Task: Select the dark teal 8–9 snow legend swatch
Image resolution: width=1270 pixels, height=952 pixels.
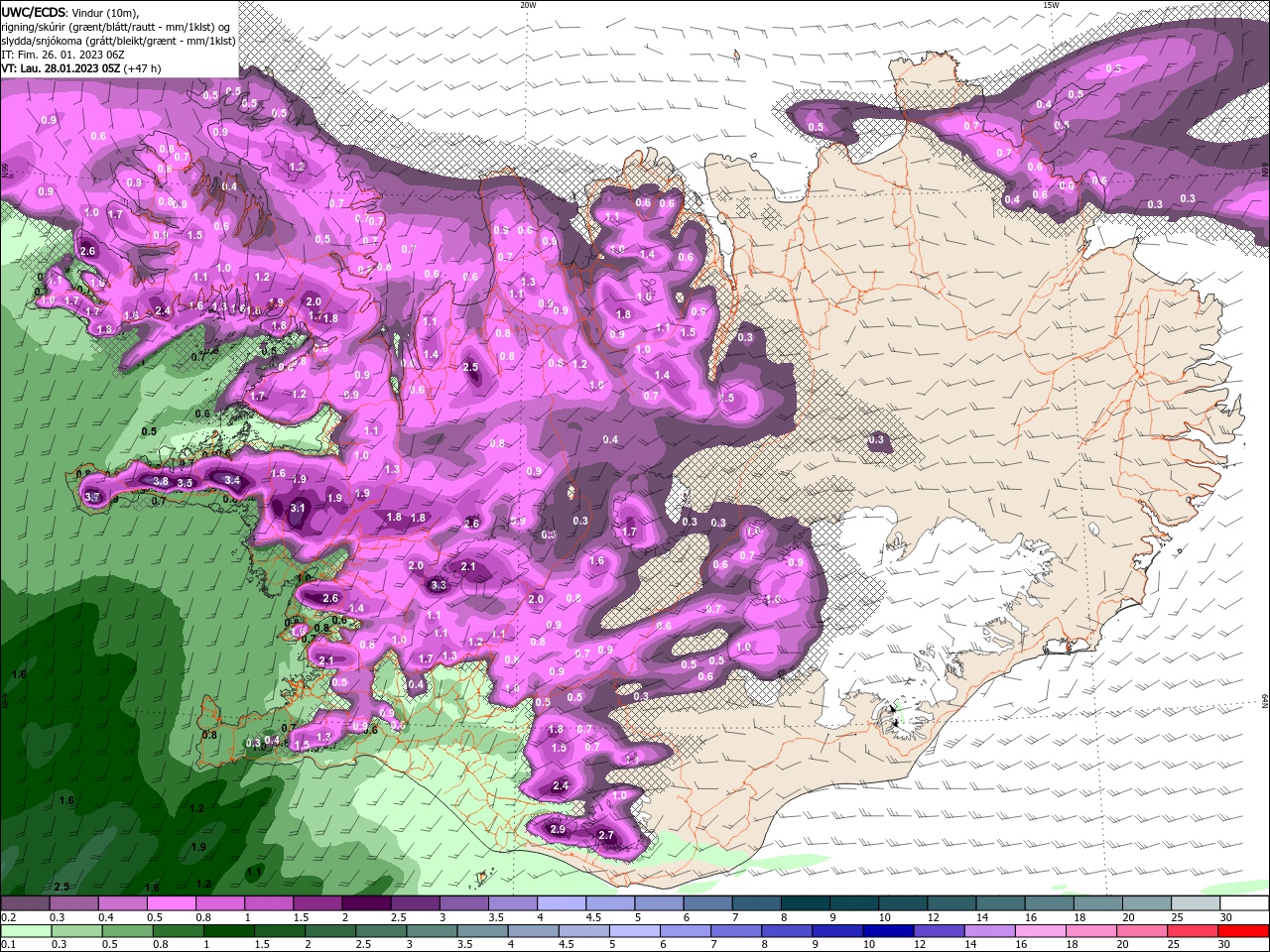Action: (x=805, y=903)
